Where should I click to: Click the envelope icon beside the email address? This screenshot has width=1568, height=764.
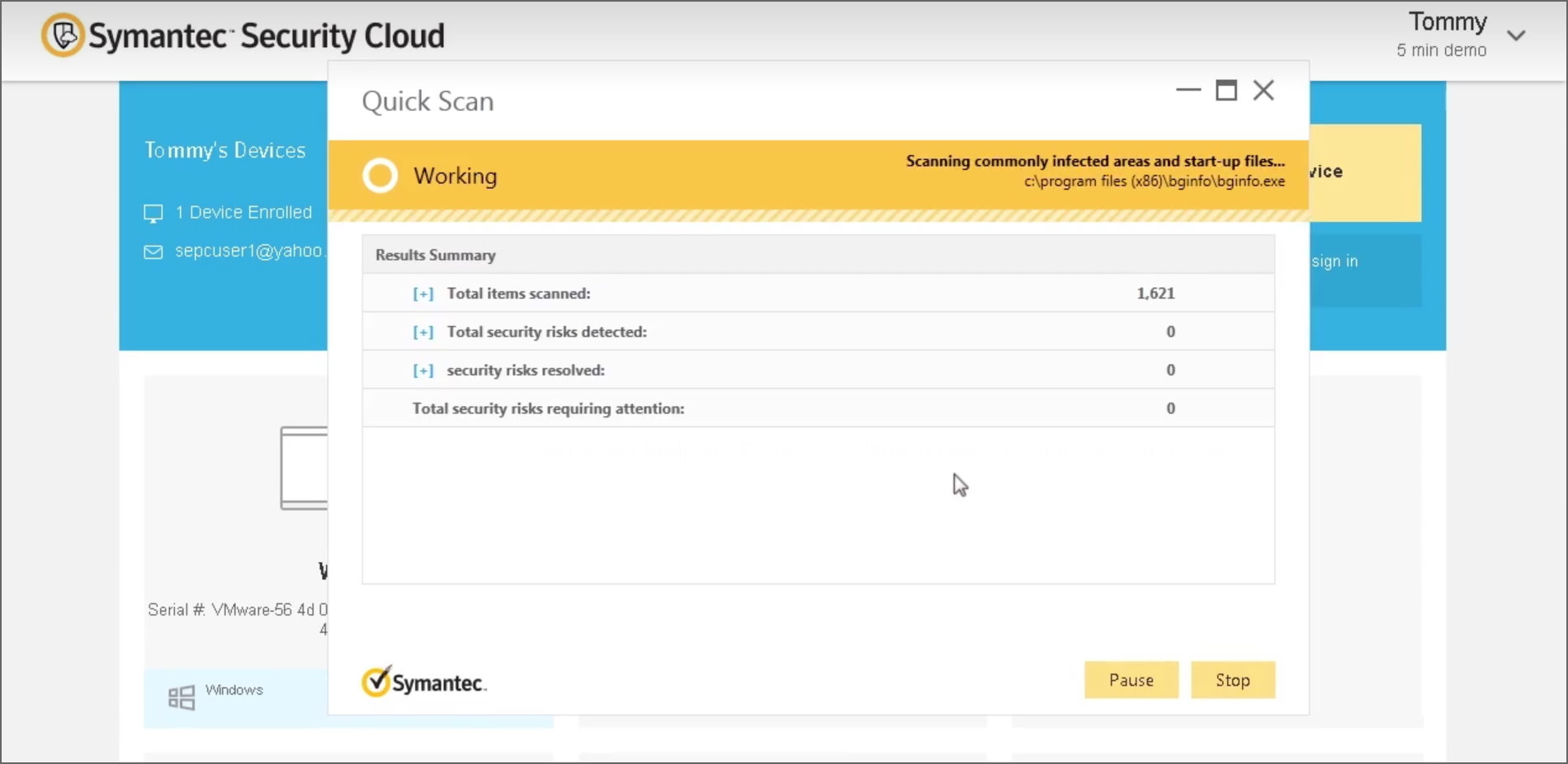[x=153, y=252]
